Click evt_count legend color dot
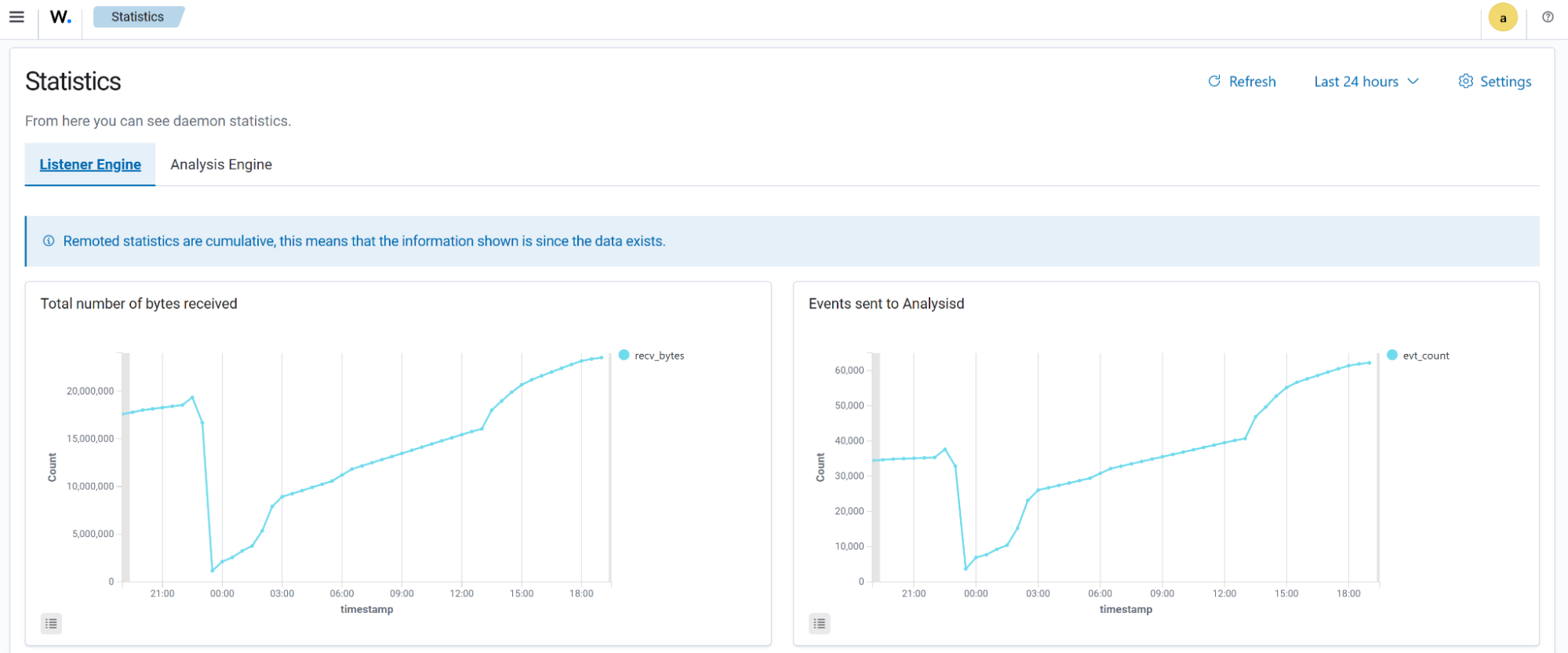Viewport: 1568px width, 653px height. (1392, 355)
